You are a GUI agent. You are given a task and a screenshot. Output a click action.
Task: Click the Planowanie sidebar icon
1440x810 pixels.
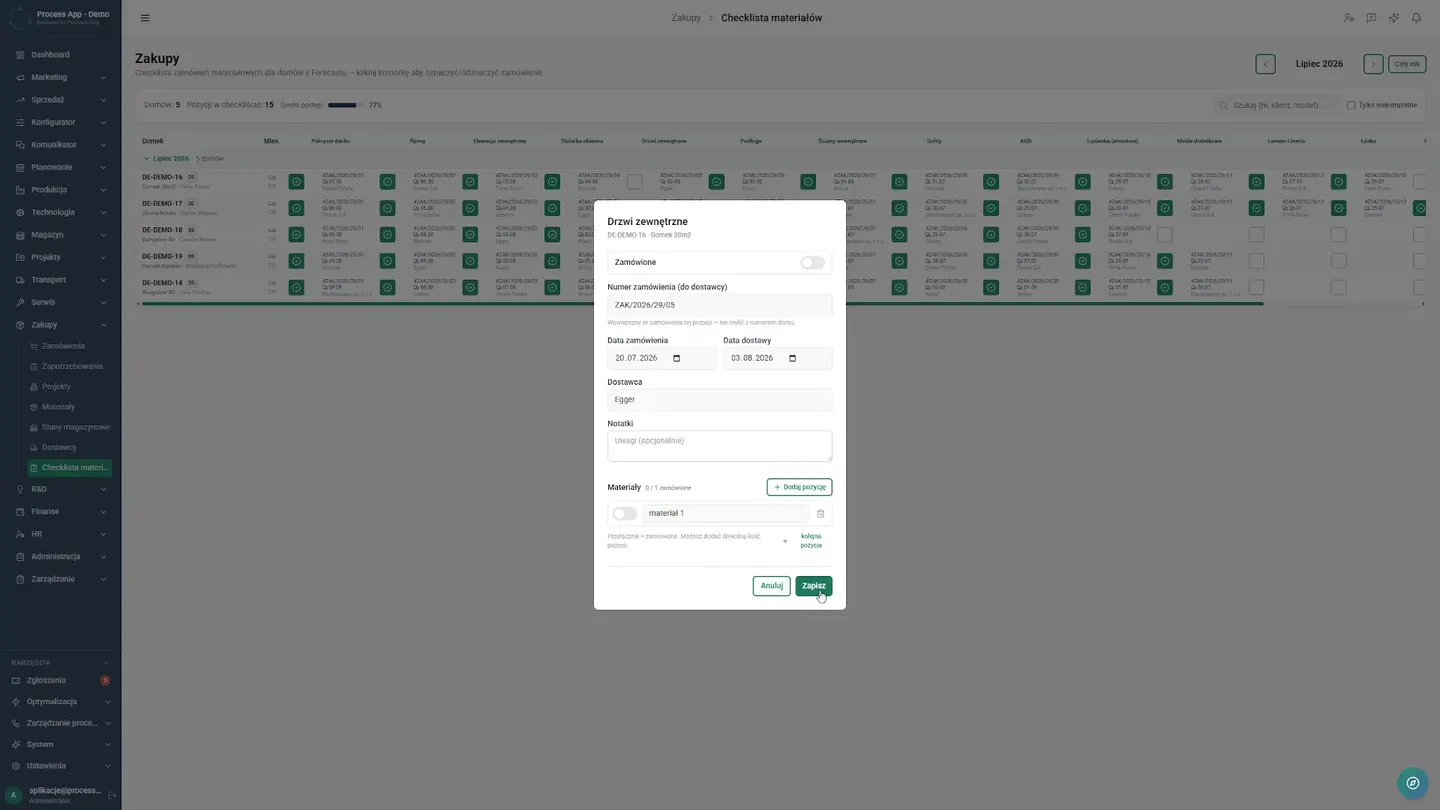(x=20, y=167)
